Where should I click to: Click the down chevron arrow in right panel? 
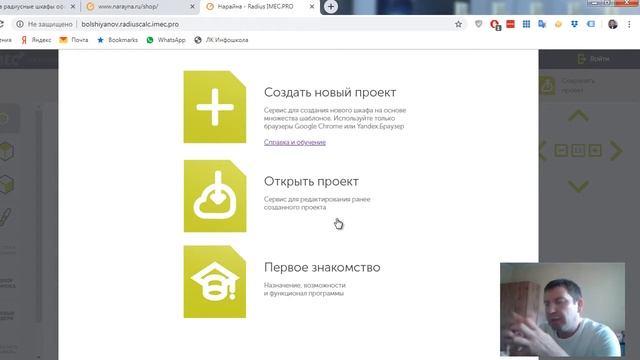(x=578, y=186)
